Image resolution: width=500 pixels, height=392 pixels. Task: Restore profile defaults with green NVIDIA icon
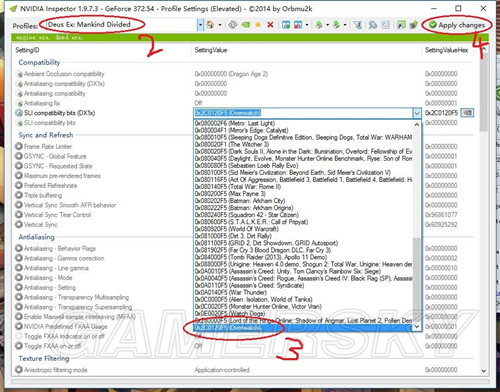pyautogui.click(x=246, y=25)
